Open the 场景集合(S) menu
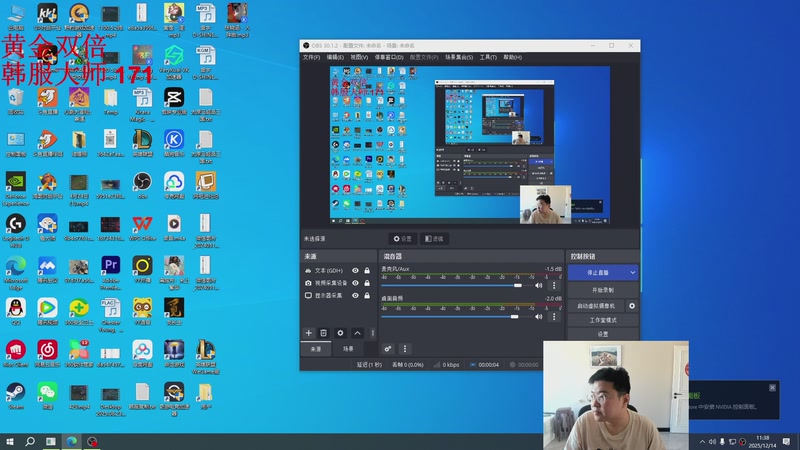This screenshot has height=450, width=800. [x=459, y=57]
